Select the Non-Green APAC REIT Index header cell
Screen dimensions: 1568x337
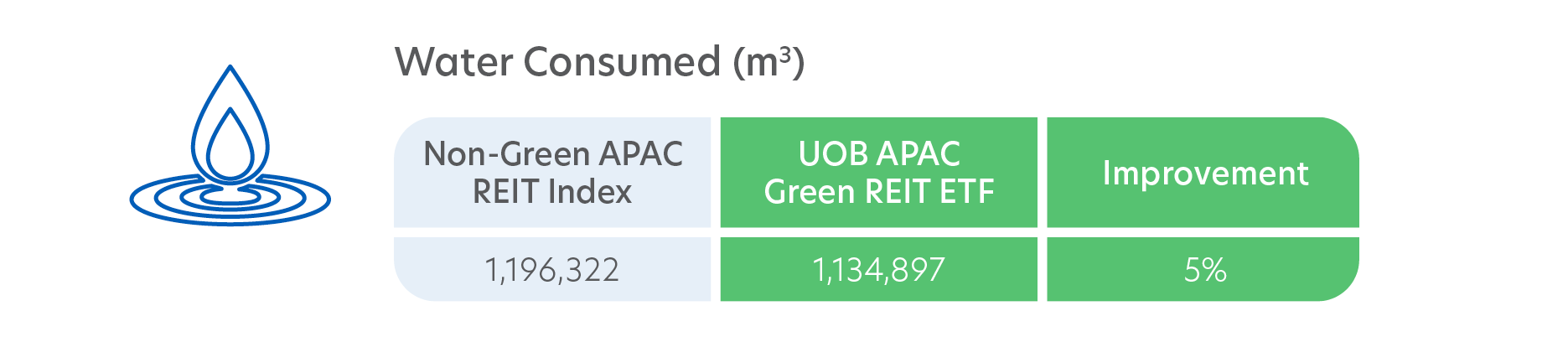pos(552,173)
